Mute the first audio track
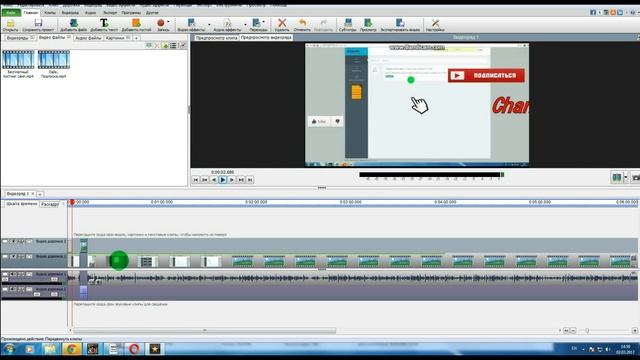 [x=12, y=274]
